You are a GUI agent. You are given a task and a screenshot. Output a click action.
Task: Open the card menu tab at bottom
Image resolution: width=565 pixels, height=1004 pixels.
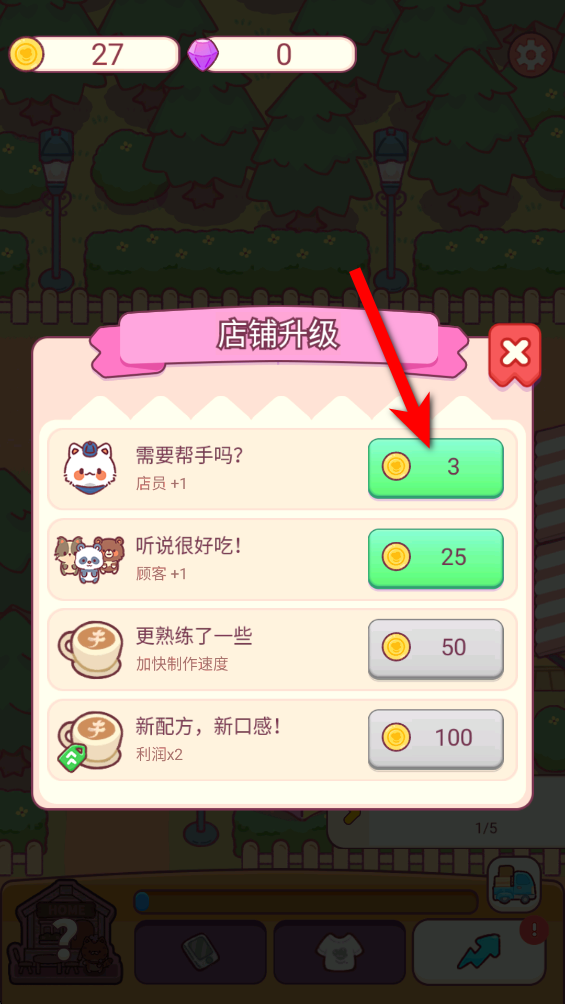coord(201,952)
